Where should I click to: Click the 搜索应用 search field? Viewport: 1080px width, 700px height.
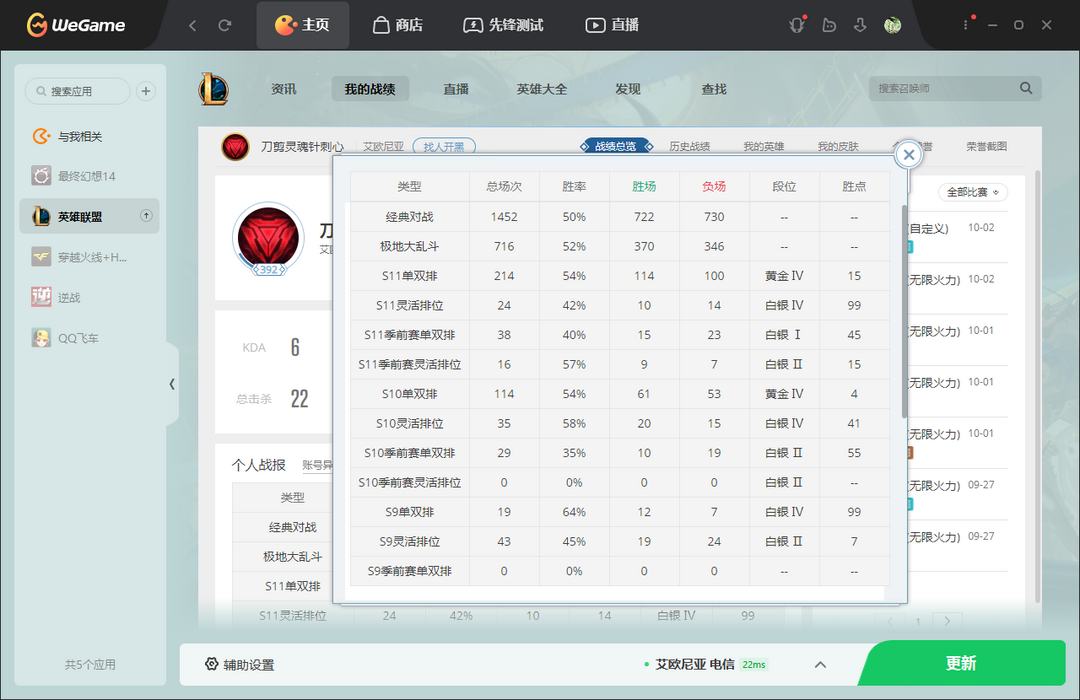(x=77, y=91)
